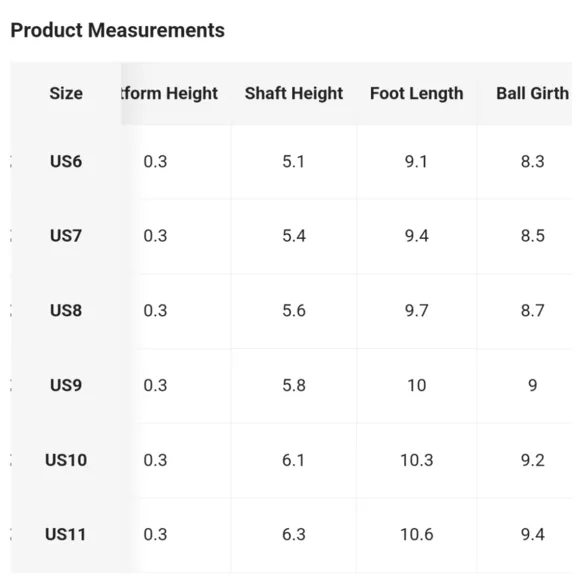Image resolution: width=580 pixels, height=579 pixels.
Task: Select the 9.2 ball girth cell
Action: tap(533, 460)
